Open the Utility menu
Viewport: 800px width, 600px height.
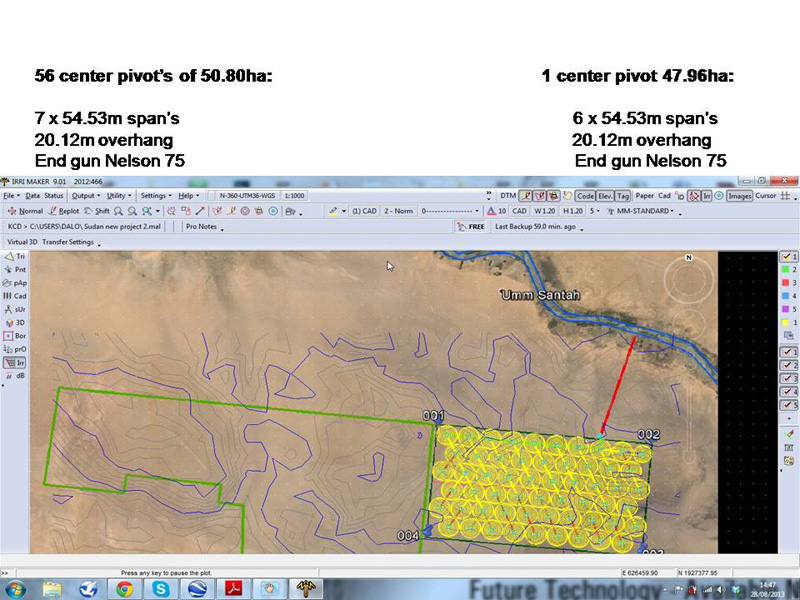coord(118,196)
